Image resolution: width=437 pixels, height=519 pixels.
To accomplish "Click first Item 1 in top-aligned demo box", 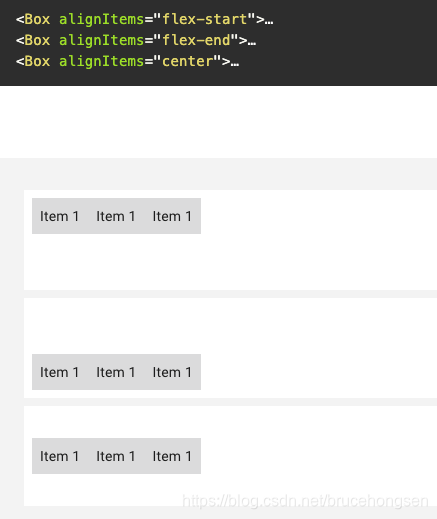I will 60,216.
